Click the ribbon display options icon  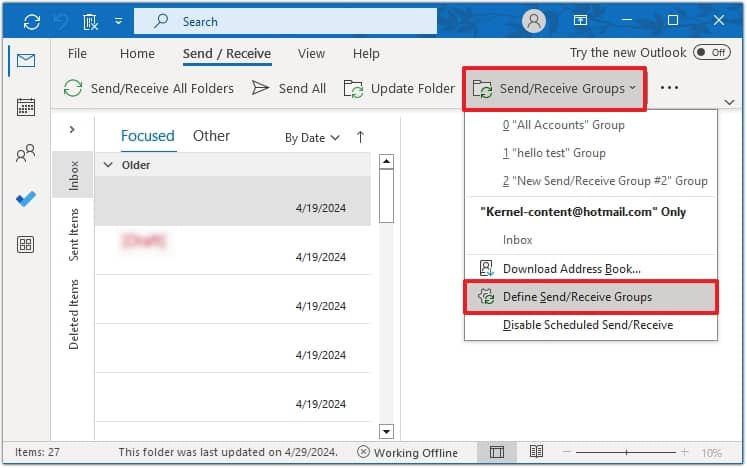click(x=580, y=20)
